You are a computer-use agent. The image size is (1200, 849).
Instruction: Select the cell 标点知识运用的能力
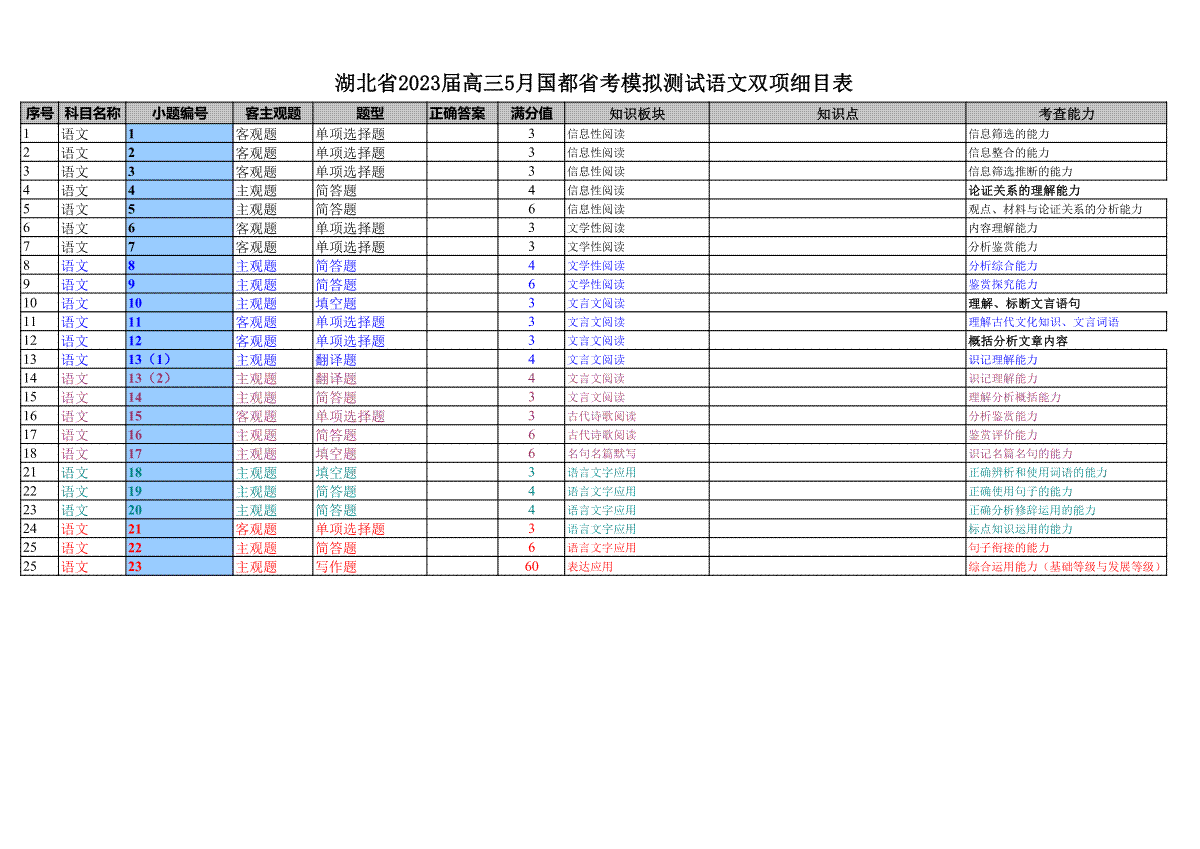[x=1066, y=529]
